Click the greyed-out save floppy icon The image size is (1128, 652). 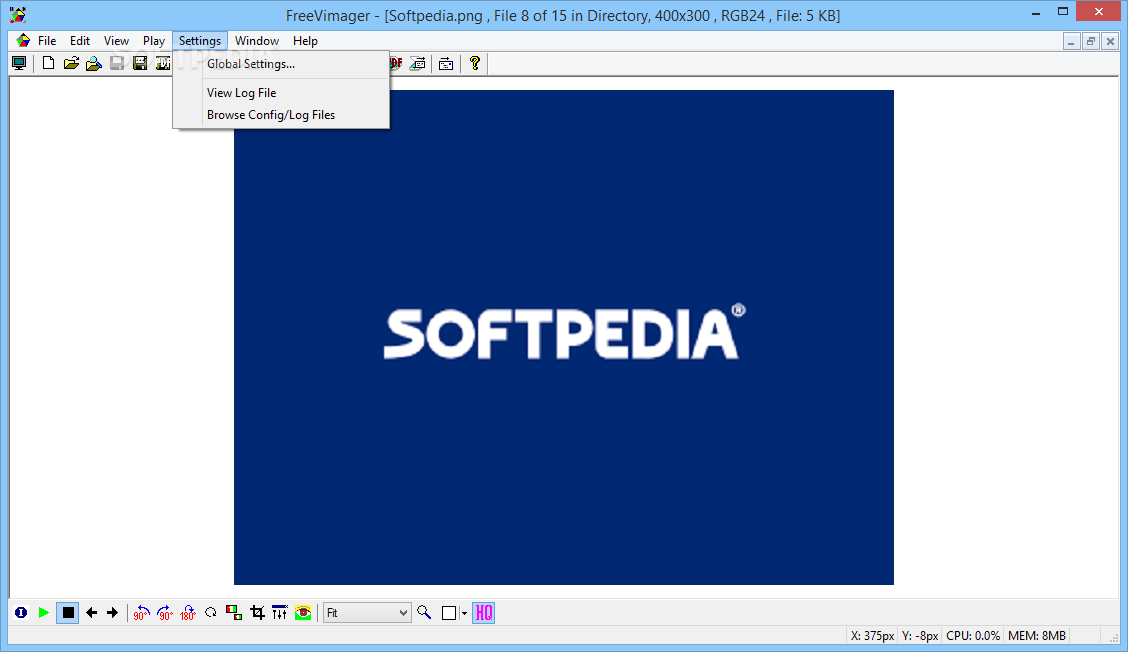click(117, 63)
